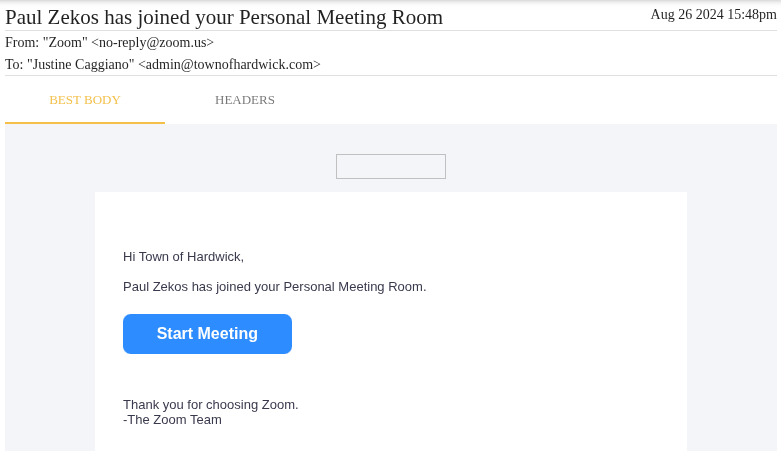Click the admin@townofhardwick.com recipient address

click(229, 65)
